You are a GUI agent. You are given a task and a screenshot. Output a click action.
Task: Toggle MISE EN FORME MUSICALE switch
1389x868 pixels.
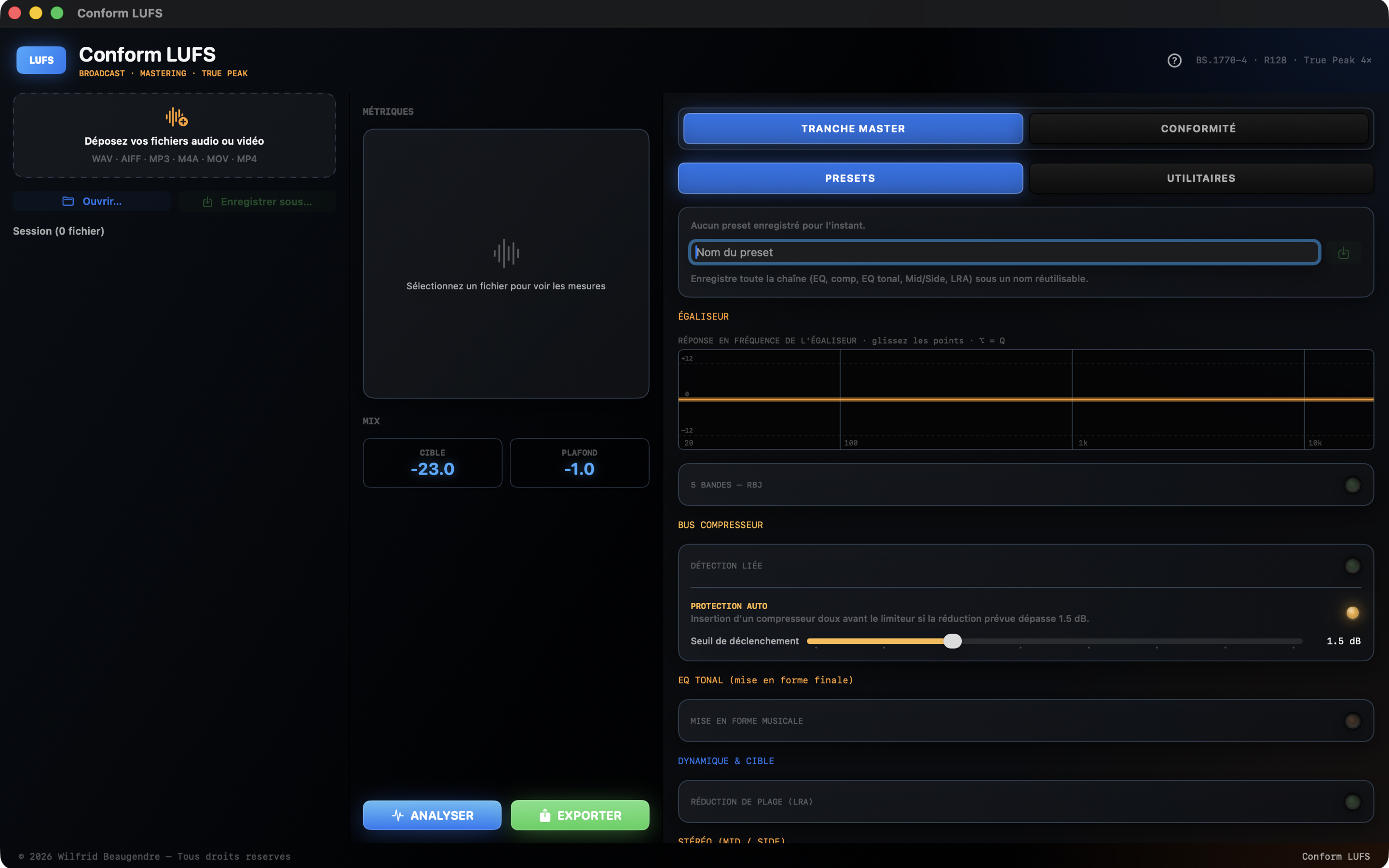point(1352,721)
